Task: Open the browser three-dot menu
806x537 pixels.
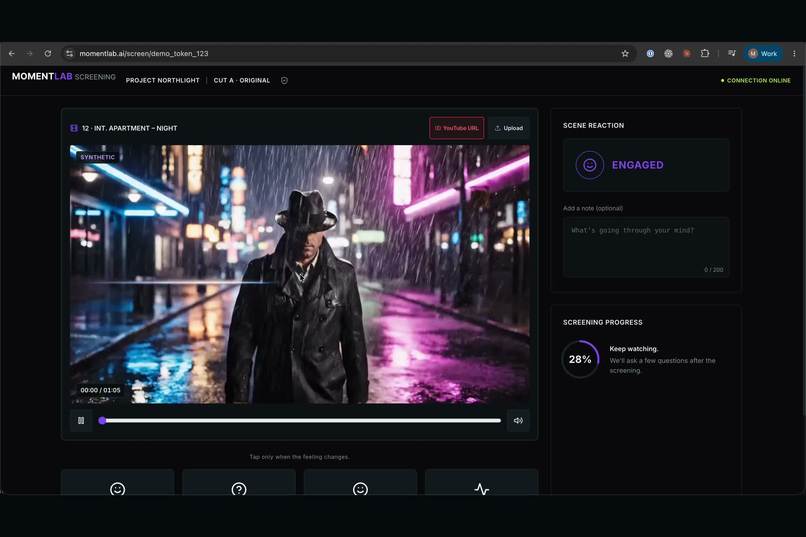Action: [794, 53]
